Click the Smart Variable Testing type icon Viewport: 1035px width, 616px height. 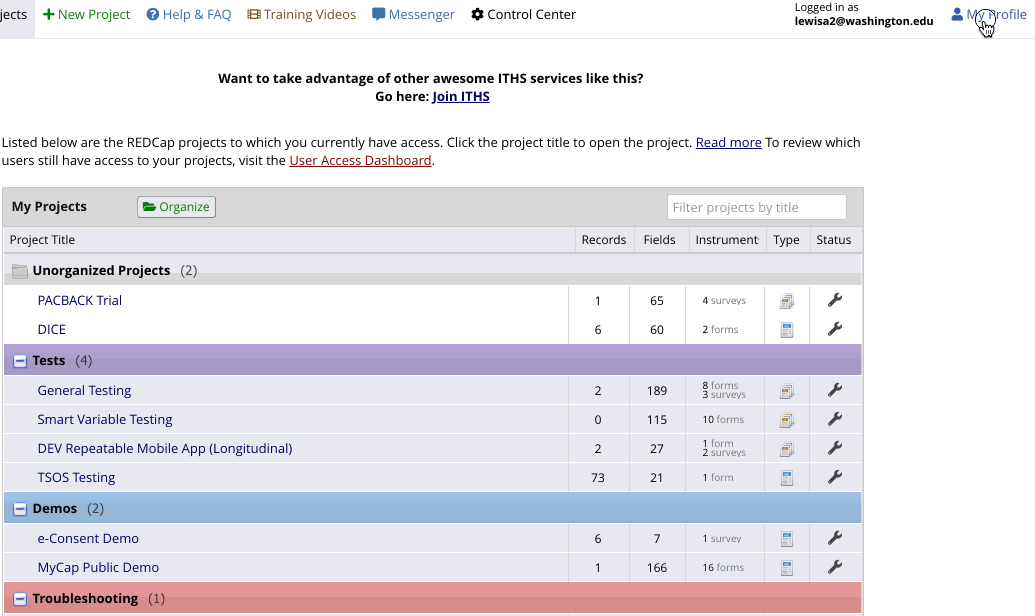pos(786,420)
